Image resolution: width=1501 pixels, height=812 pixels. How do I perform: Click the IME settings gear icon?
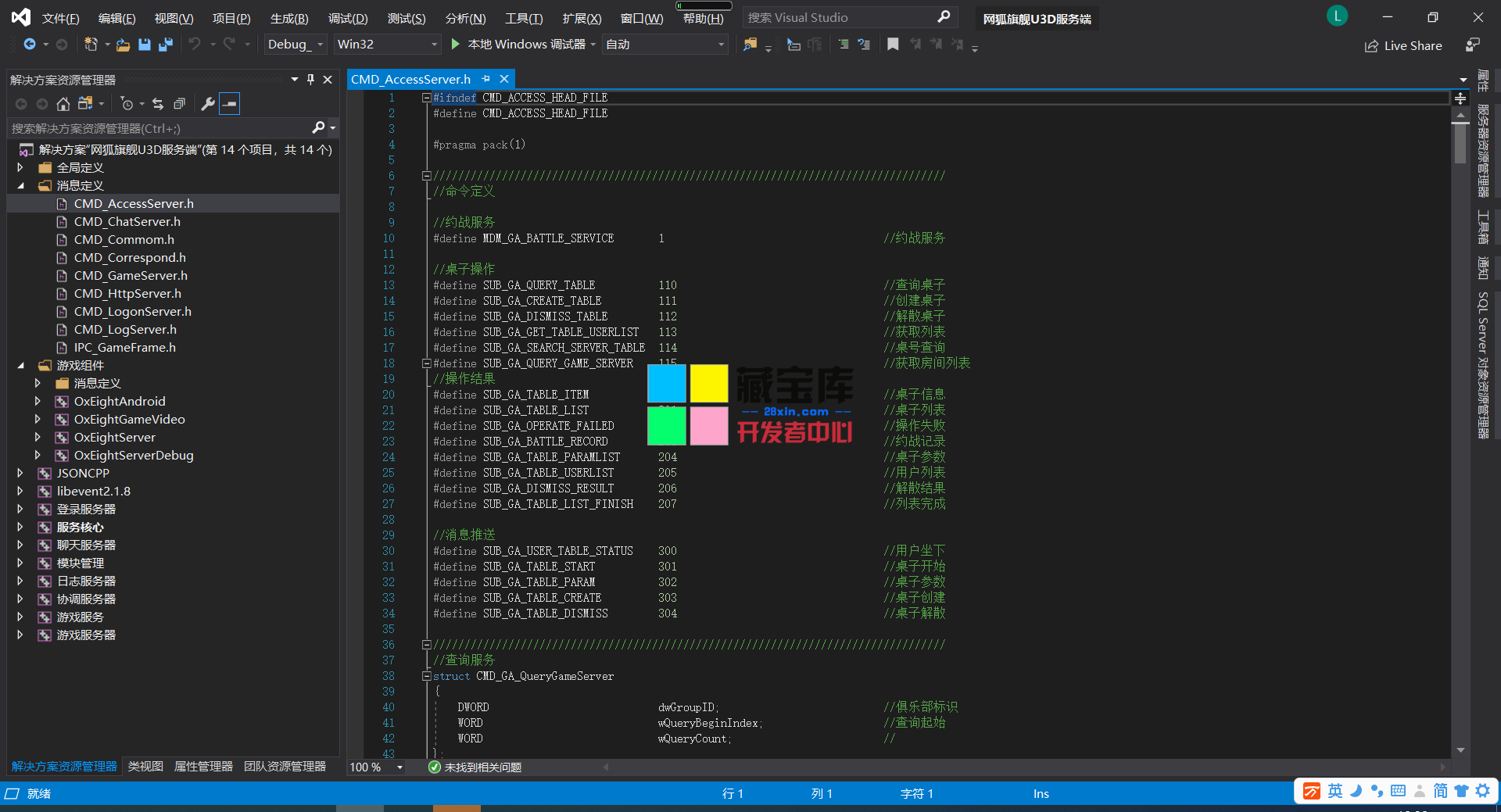coord(1482,791)
